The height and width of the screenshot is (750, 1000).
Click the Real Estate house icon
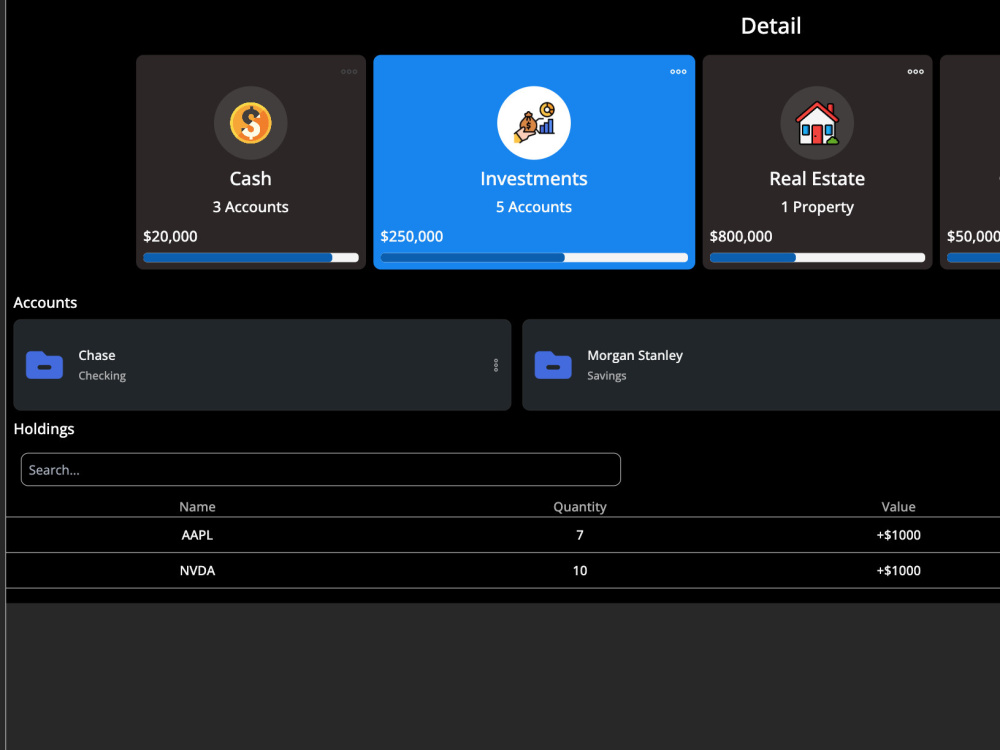coord(817,122)
